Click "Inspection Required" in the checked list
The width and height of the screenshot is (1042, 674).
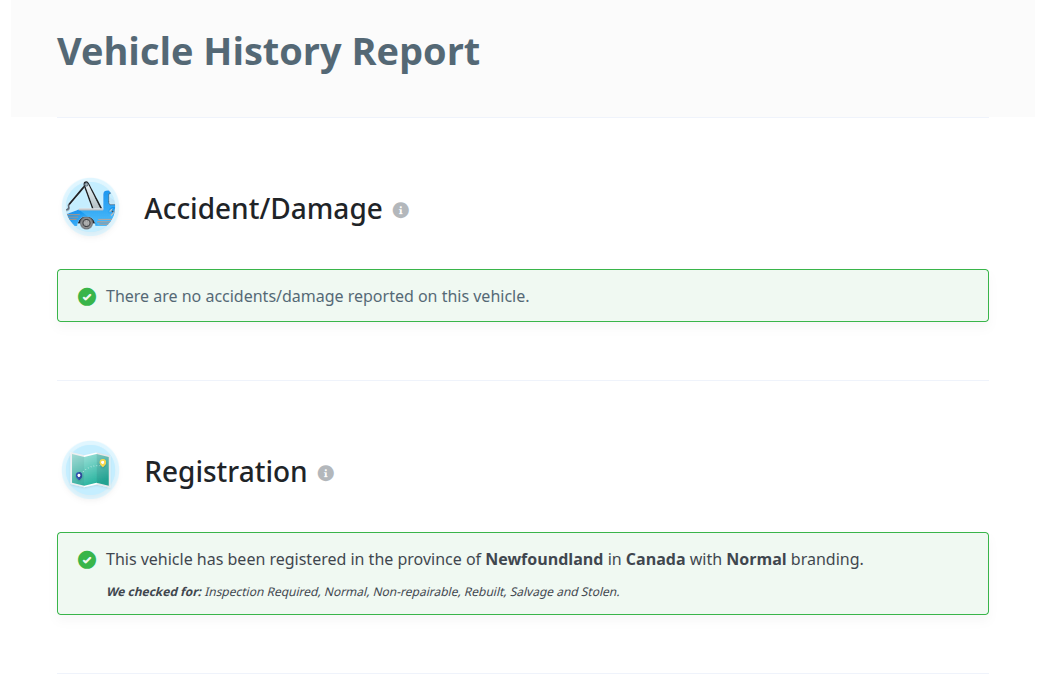(x=262, y=592)
